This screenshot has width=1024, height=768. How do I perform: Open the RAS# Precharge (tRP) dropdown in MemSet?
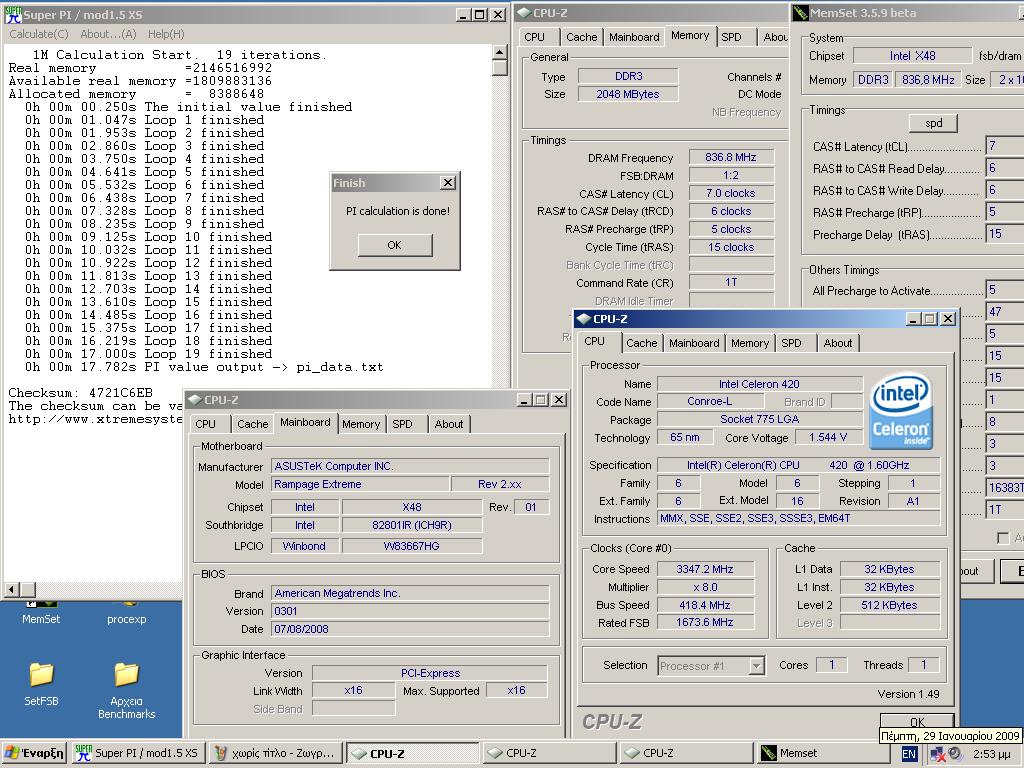coord(1004,212)
